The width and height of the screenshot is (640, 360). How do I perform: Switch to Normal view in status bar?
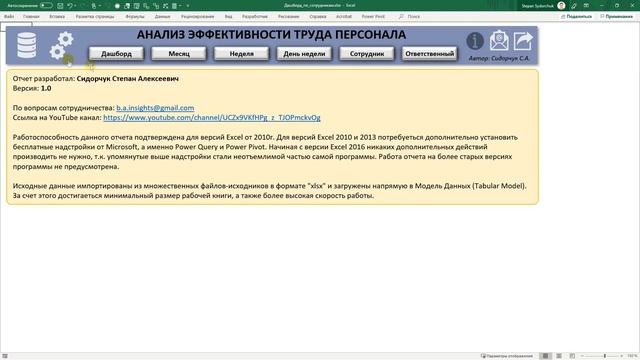click(x=545, y=356)
